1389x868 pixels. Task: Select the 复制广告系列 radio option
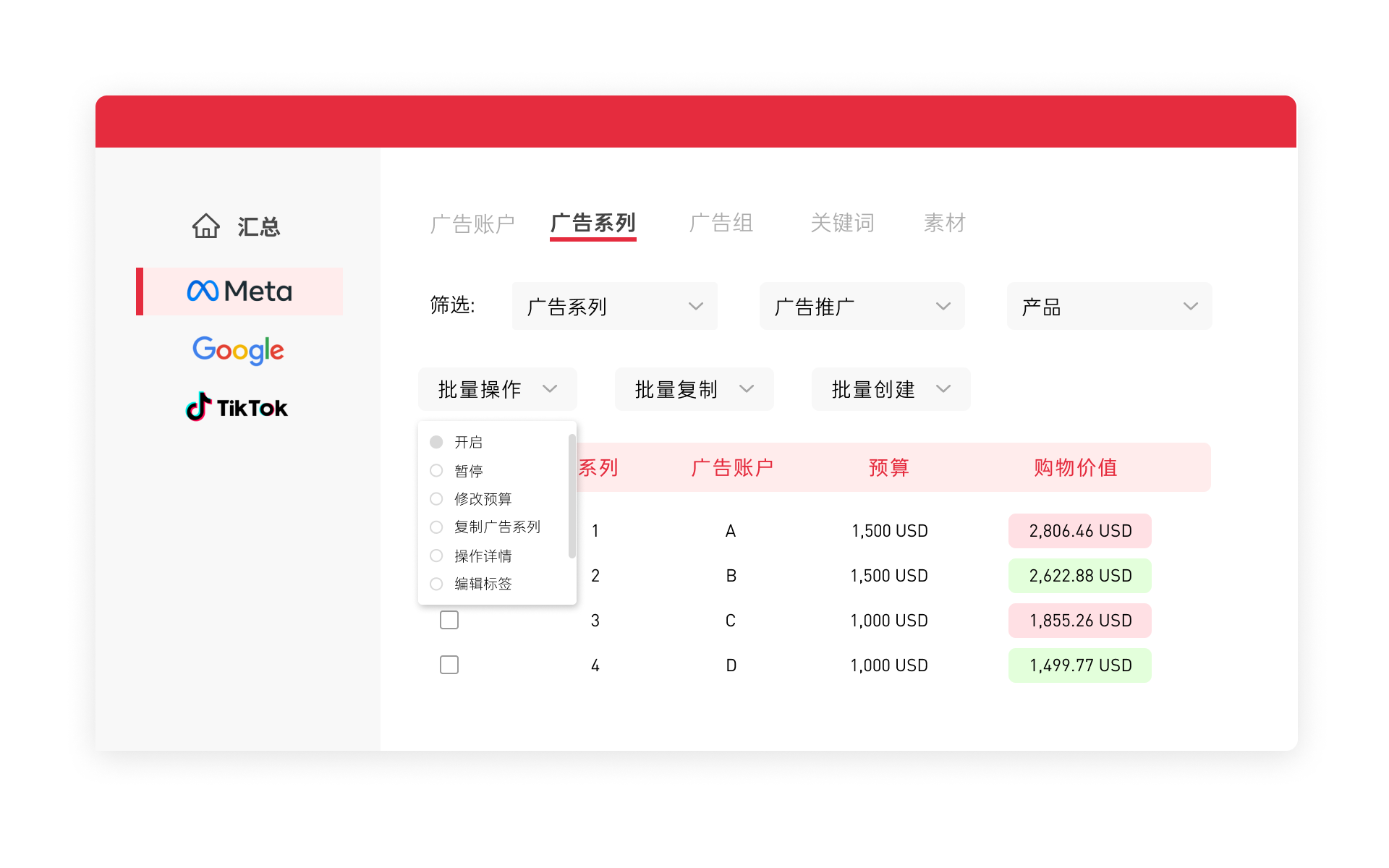[436, 527]
